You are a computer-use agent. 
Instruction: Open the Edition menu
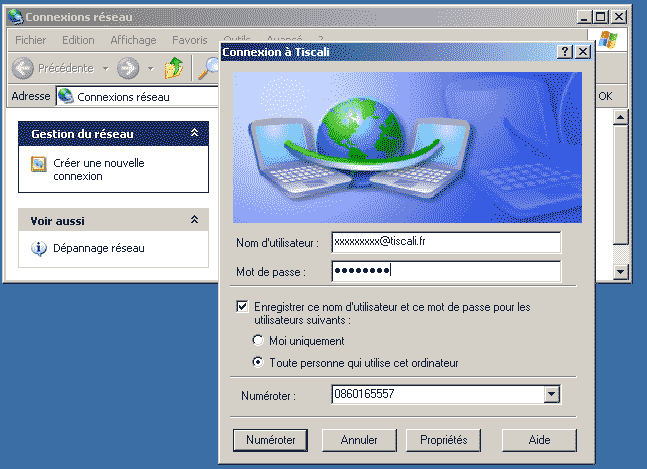point(78,40)
